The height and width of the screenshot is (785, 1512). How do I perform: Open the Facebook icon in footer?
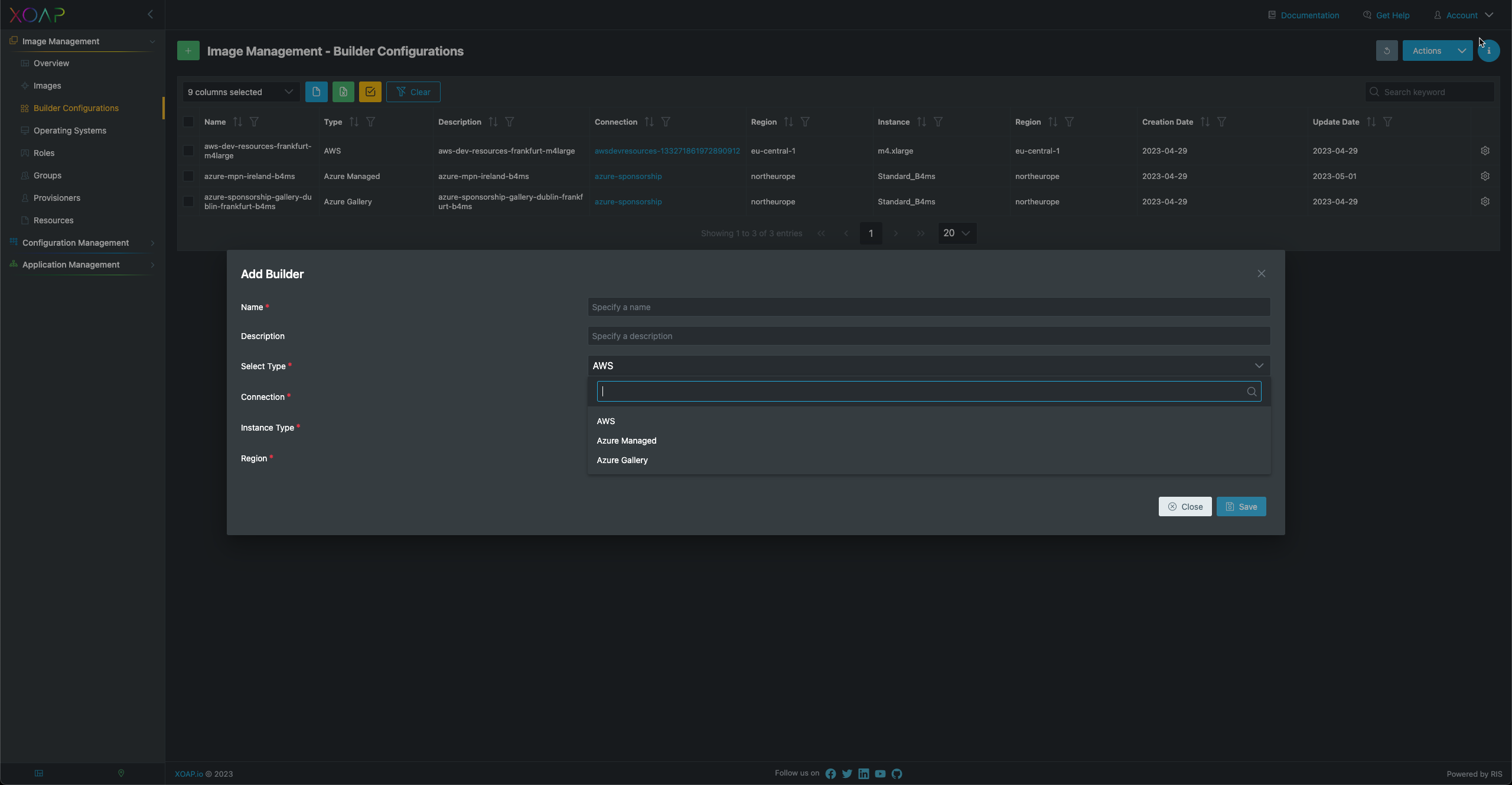(x=830, y=774)
